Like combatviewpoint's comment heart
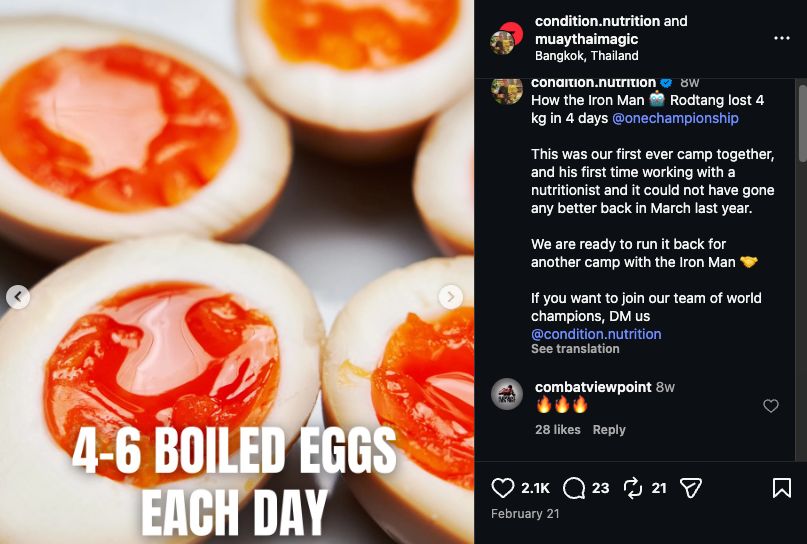The width and height of the screenshot is (807, 544). (771, 406)
